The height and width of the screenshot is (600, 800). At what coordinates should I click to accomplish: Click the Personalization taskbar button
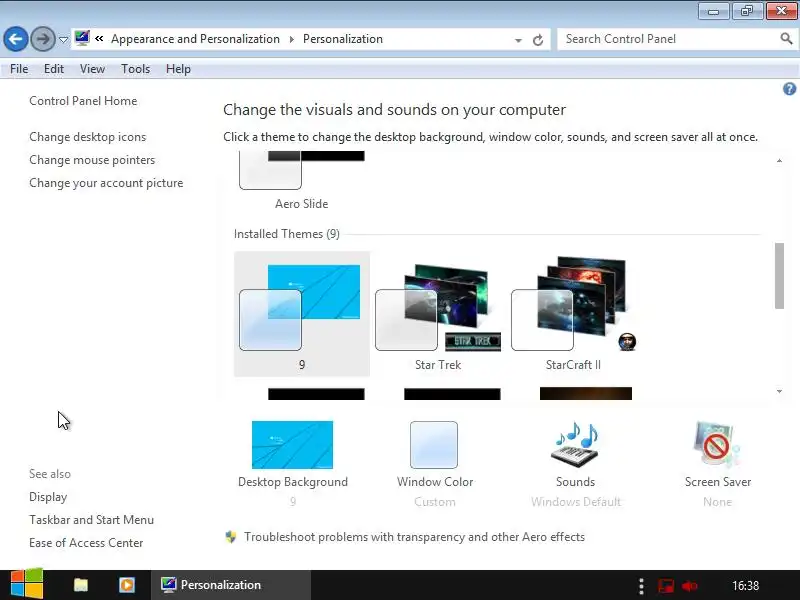pyautogui.click(x=230, y=585)
